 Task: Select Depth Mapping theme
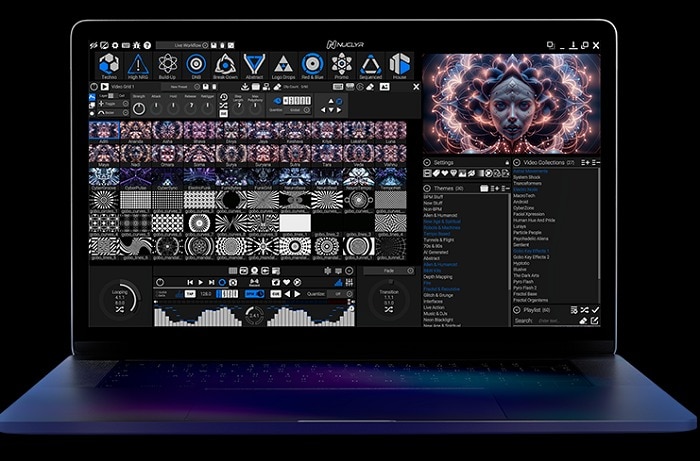[x=438, y=277]
